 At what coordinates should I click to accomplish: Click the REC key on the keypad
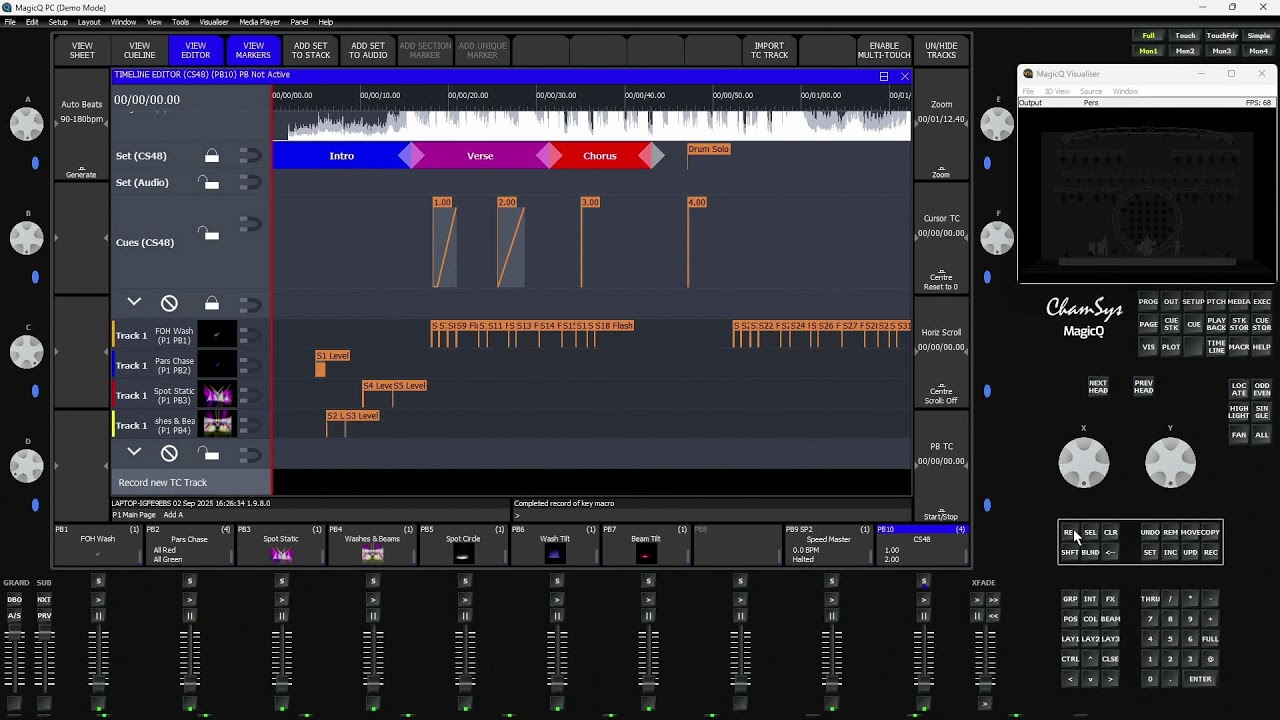tap(1211, 553)
